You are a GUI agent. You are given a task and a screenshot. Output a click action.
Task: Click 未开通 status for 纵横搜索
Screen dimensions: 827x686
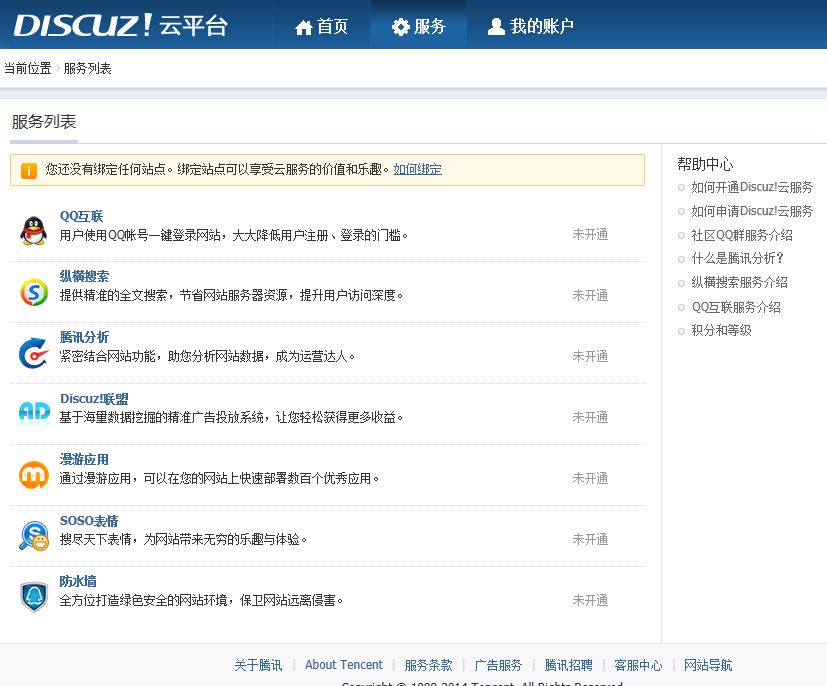590,295
